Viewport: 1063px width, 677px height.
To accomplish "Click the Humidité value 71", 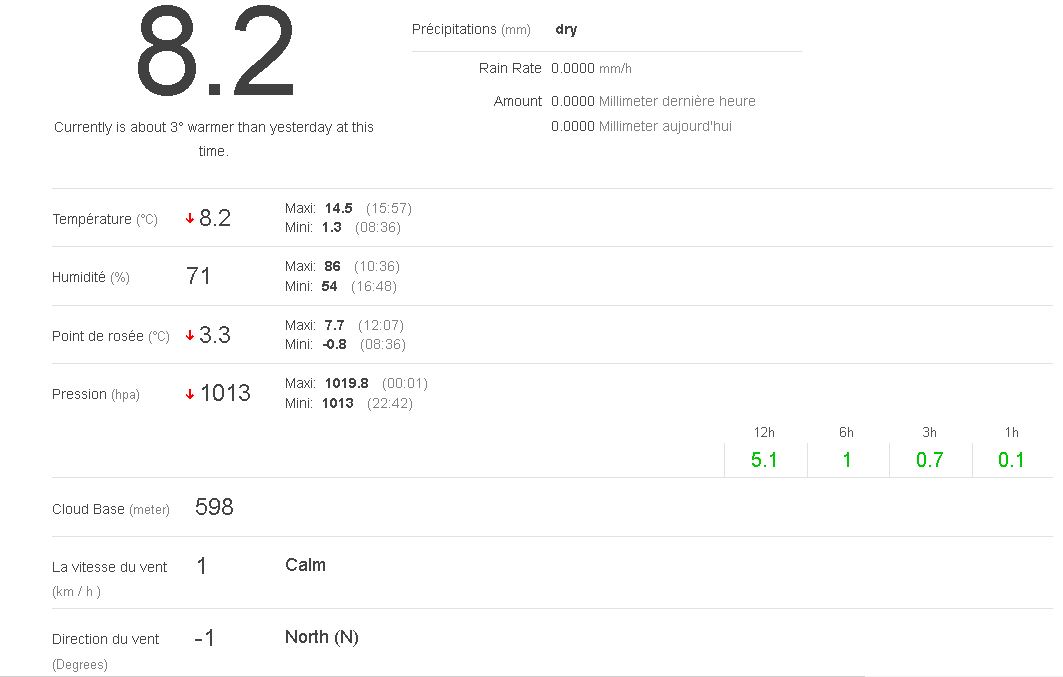I will click(199, 276).
